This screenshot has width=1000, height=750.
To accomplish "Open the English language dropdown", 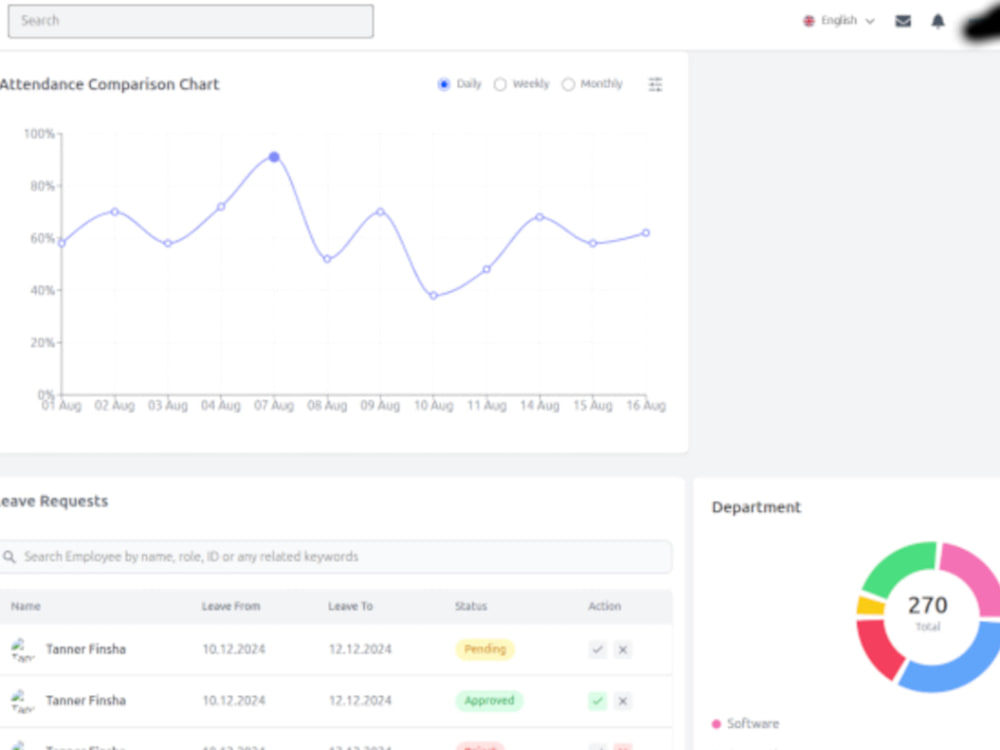I will [839, 21].
